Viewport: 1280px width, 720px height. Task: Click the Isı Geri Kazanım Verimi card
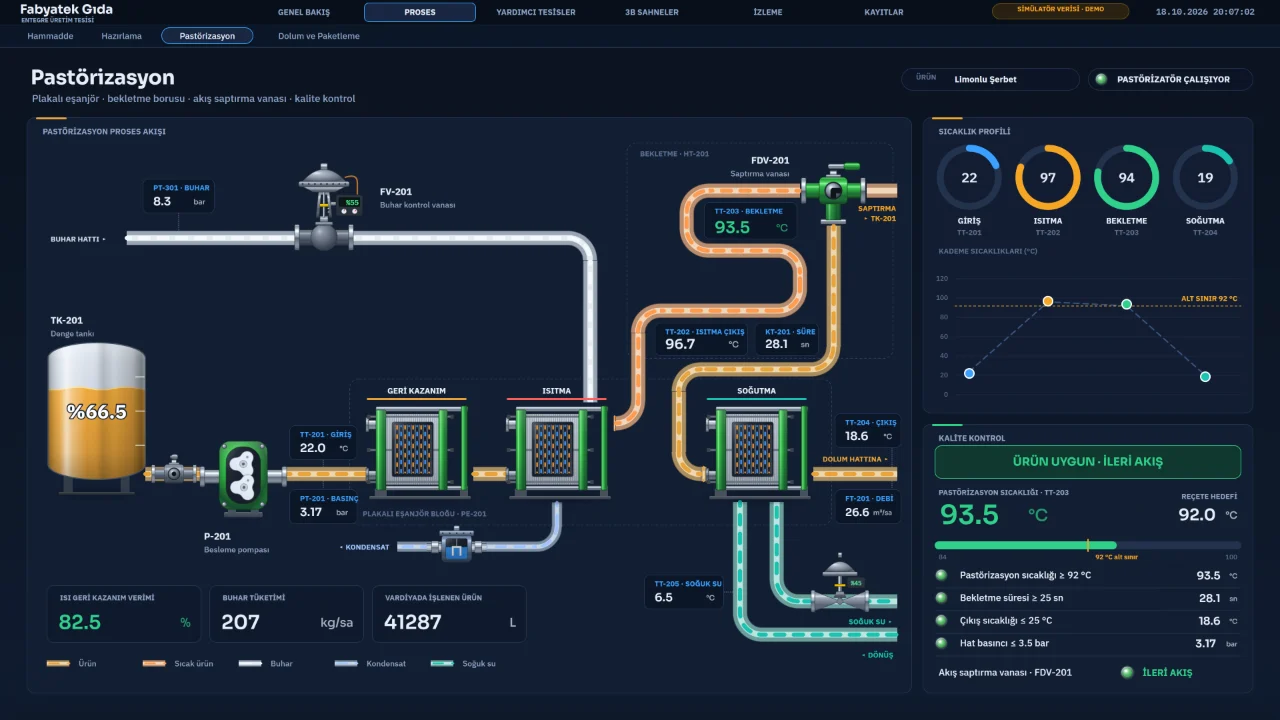point(125,614)
